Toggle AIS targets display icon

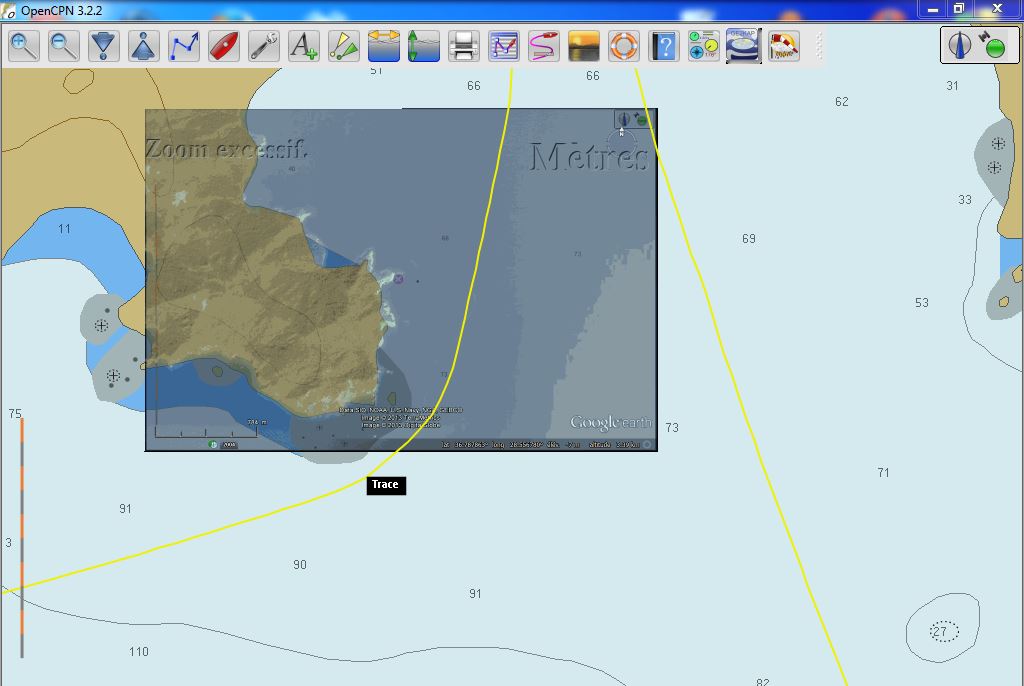click(x=344, y=46)
